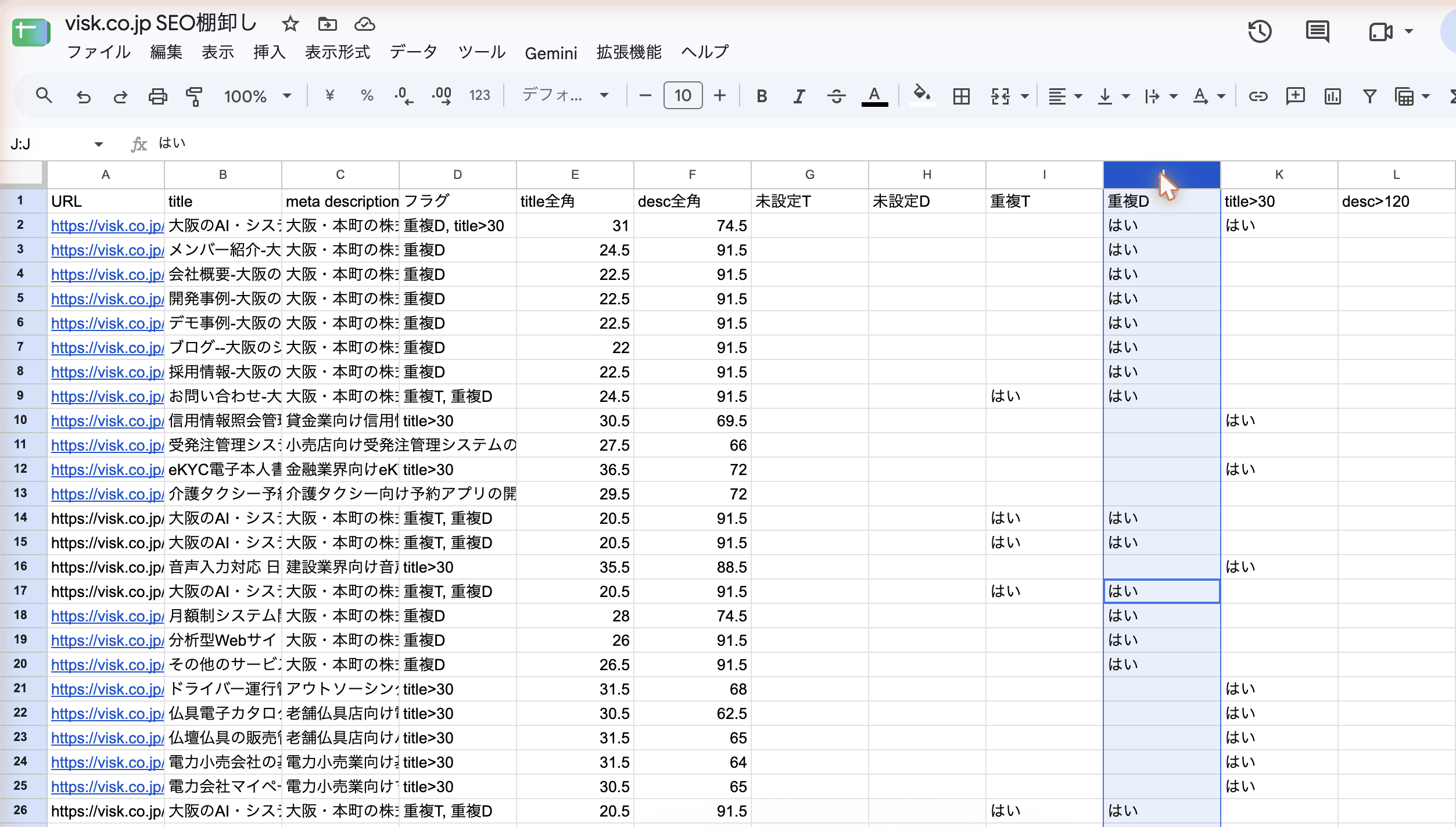
Task: Open the URL link in row 25
Action: (107, 787)
